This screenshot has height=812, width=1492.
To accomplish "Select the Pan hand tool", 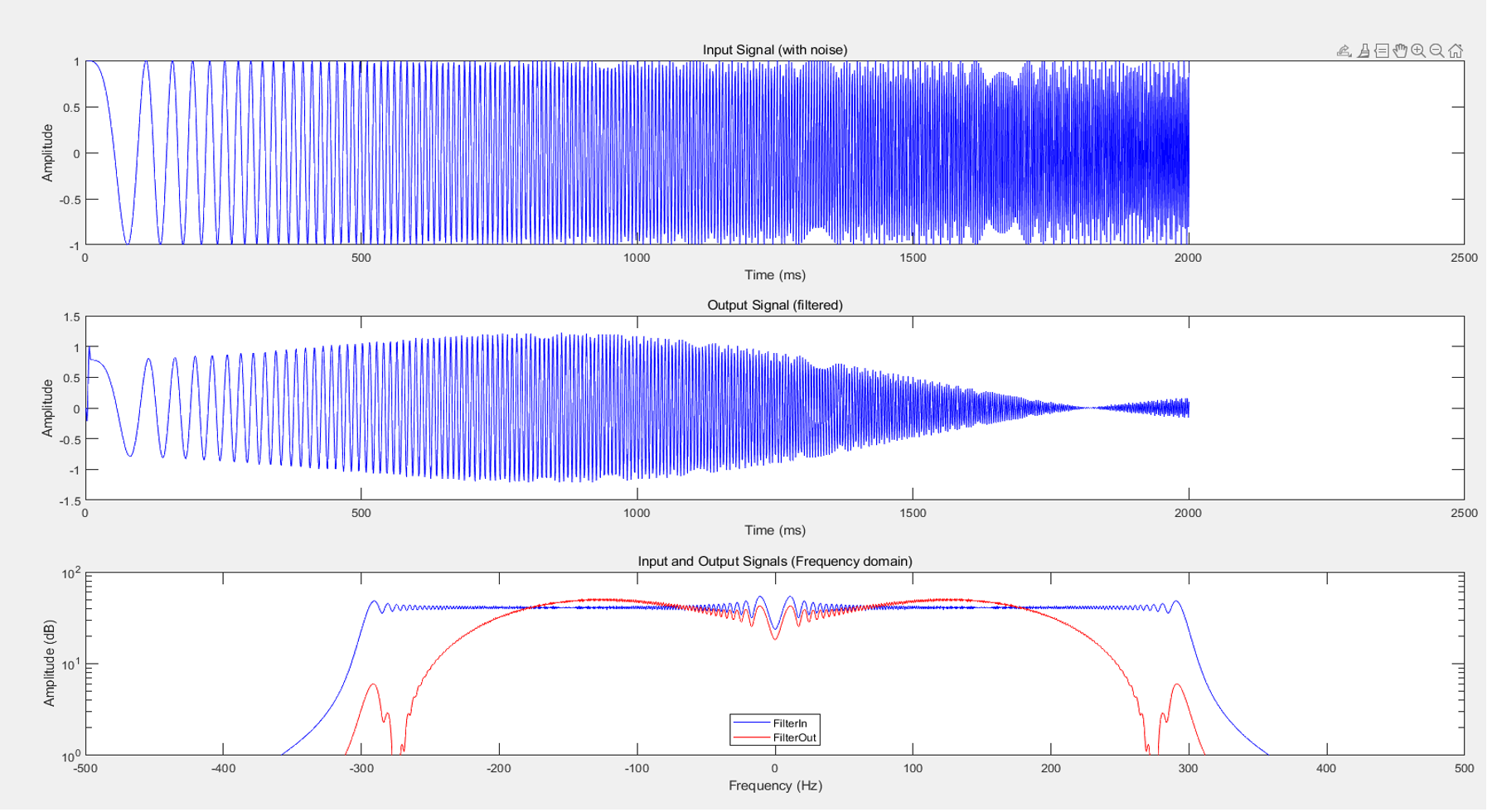I will [x=1400, y=51].
